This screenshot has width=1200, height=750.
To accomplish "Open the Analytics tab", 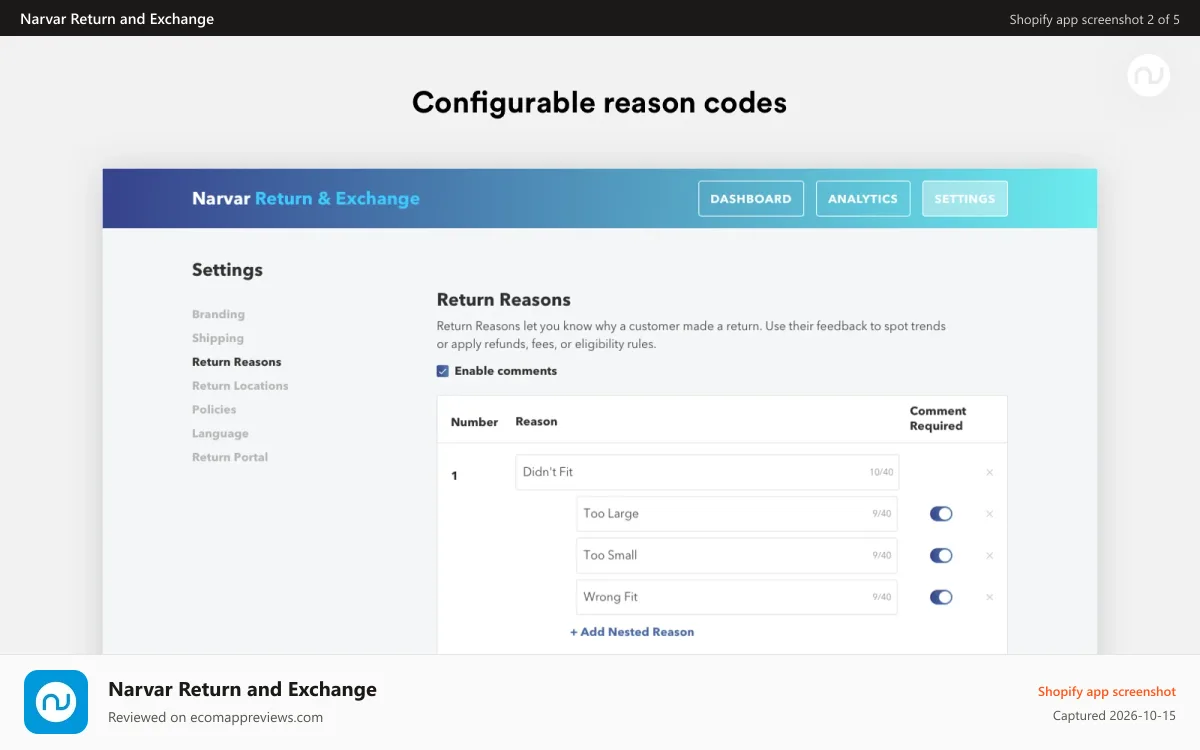I will click(863, 199).
